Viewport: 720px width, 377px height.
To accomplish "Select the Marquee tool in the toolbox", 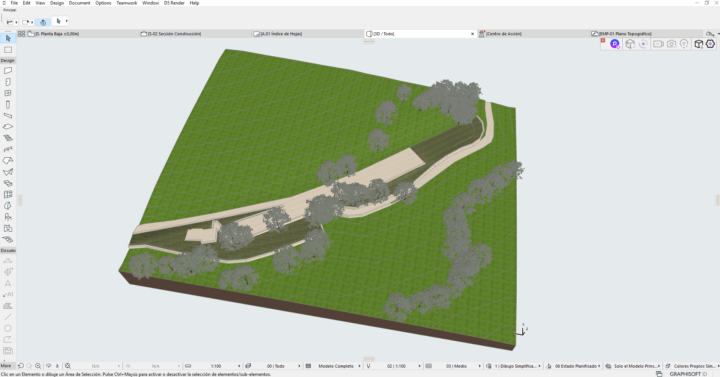I will pyautogui.click(x=8, y=50).
